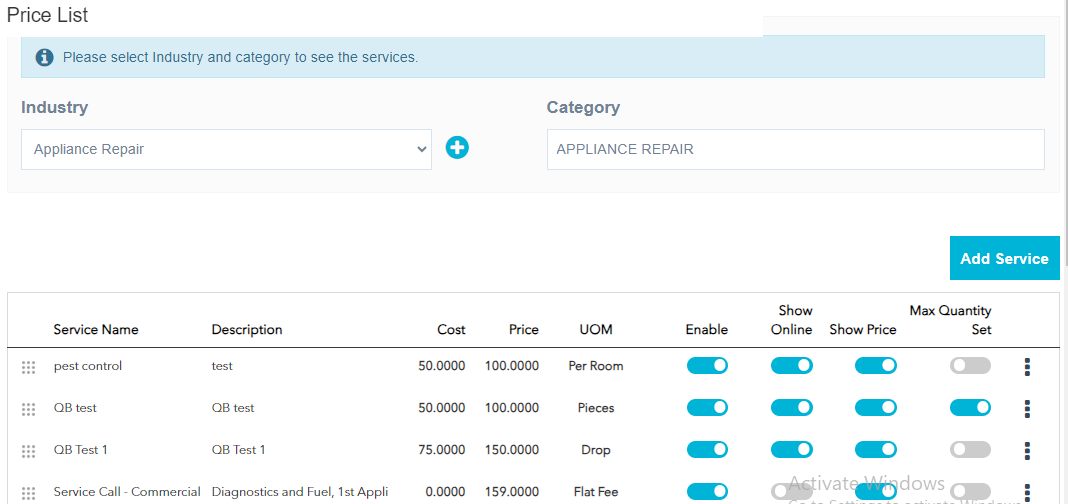Screen dimensions: 1068x504
Task: Toggle Show Online for the QB Test 1 row
Action: click(791, 450)
